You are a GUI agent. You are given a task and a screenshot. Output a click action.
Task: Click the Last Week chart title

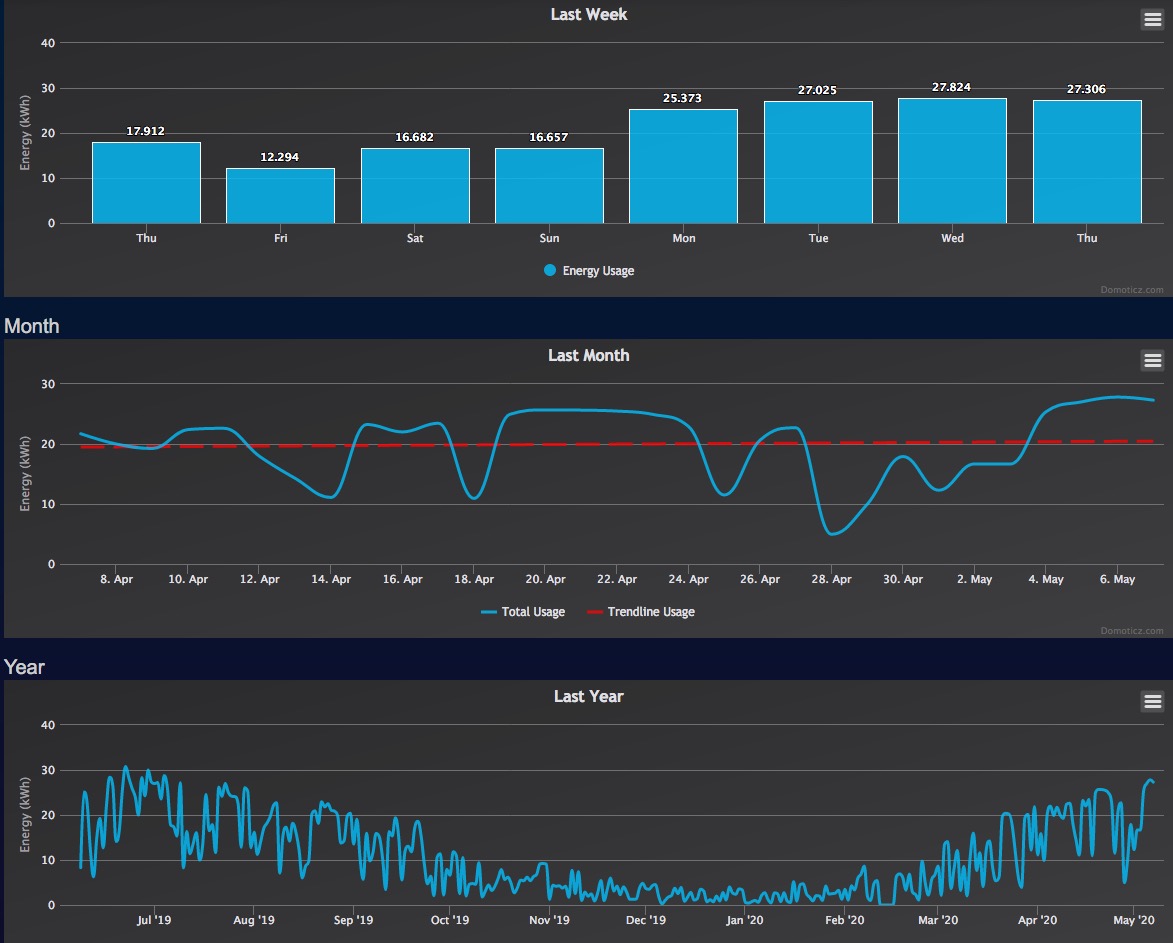(x=589, y=14)
